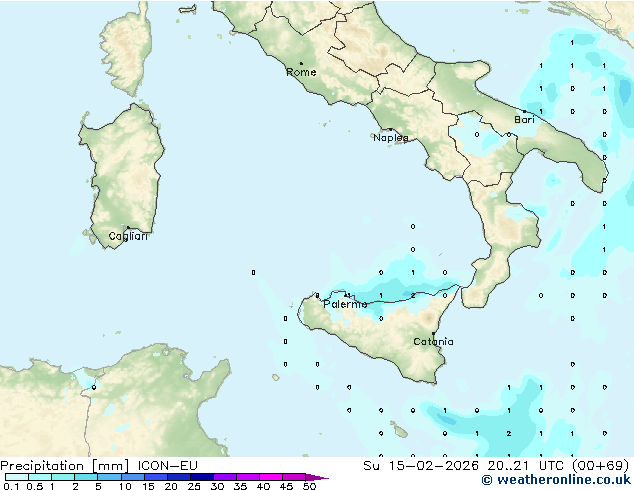Select the 40–45 mm magenta swatch
The width and height of the screenshot is (634, 490).
coord(271,477)
